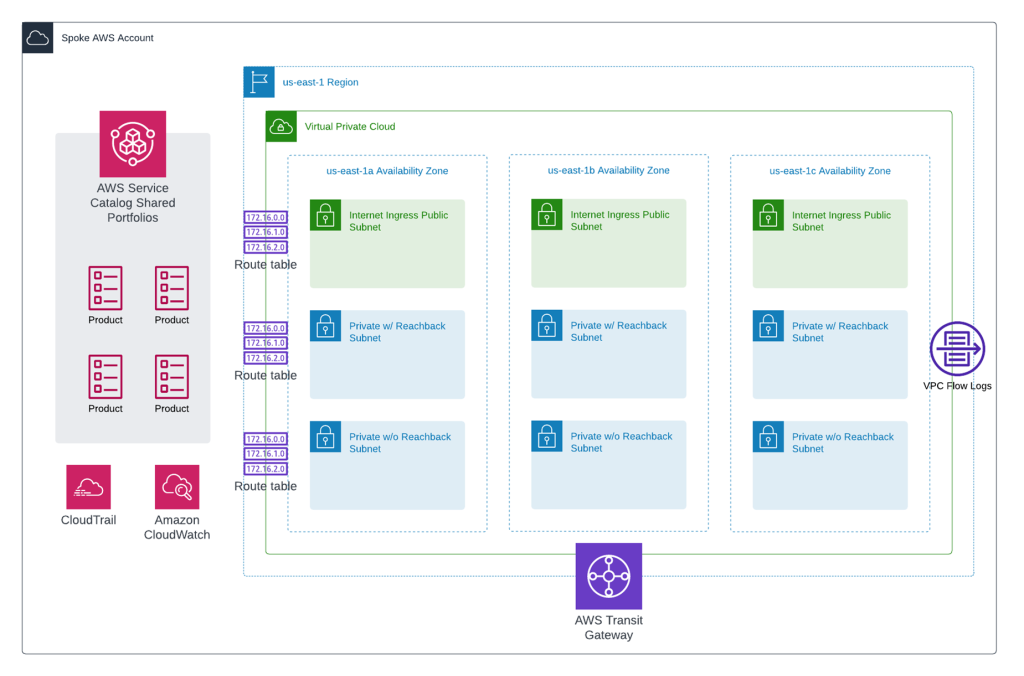Click the Spoke AWS Account cloud icon
Viewport: 1024px width, 676px height.
(37, 37)
